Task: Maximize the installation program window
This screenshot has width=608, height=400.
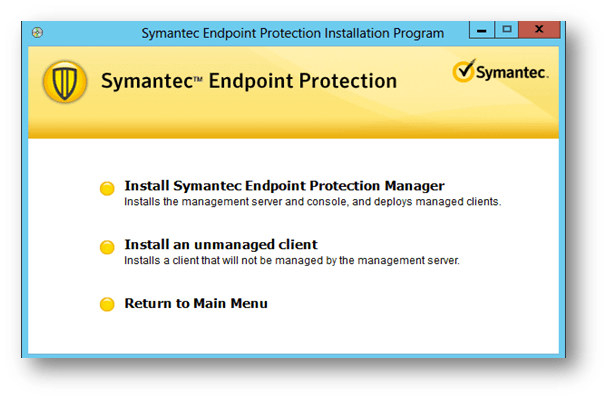Action: tap(508, 32)
